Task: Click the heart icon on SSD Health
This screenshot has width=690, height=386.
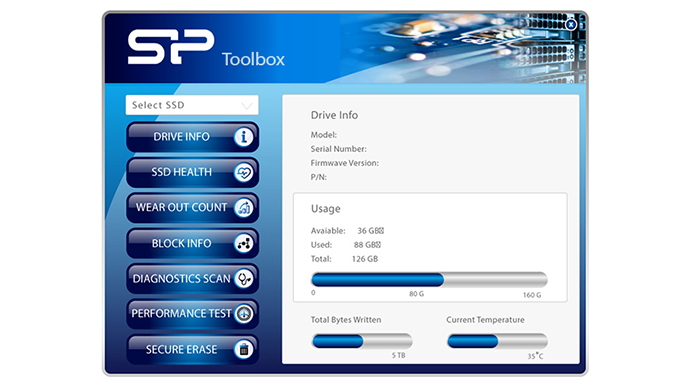Action: 243,173
